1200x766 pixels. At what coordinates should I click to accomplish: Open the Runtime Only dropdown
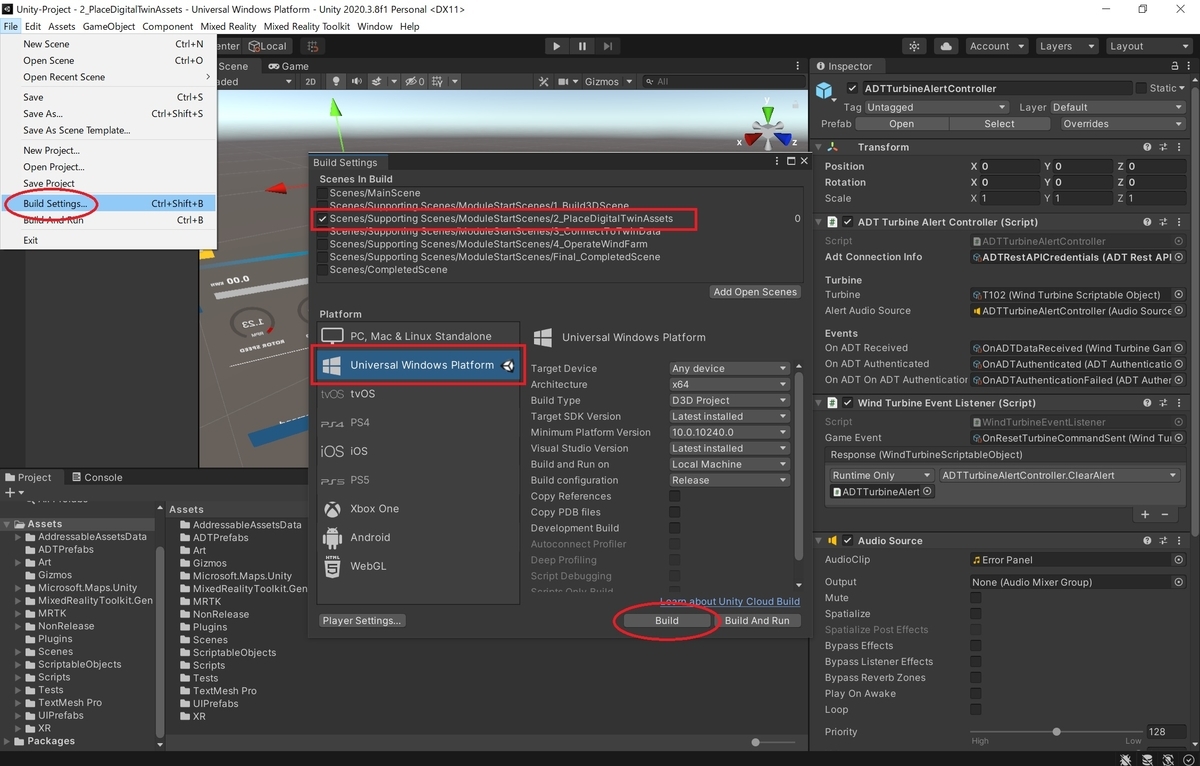[880, 476]
